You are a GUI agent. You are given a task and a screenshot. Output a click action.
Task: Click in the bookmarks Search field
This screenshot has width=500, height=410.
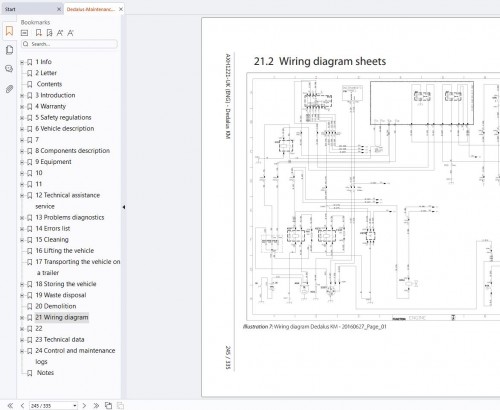pyautogui.click(x=69, y=44)
